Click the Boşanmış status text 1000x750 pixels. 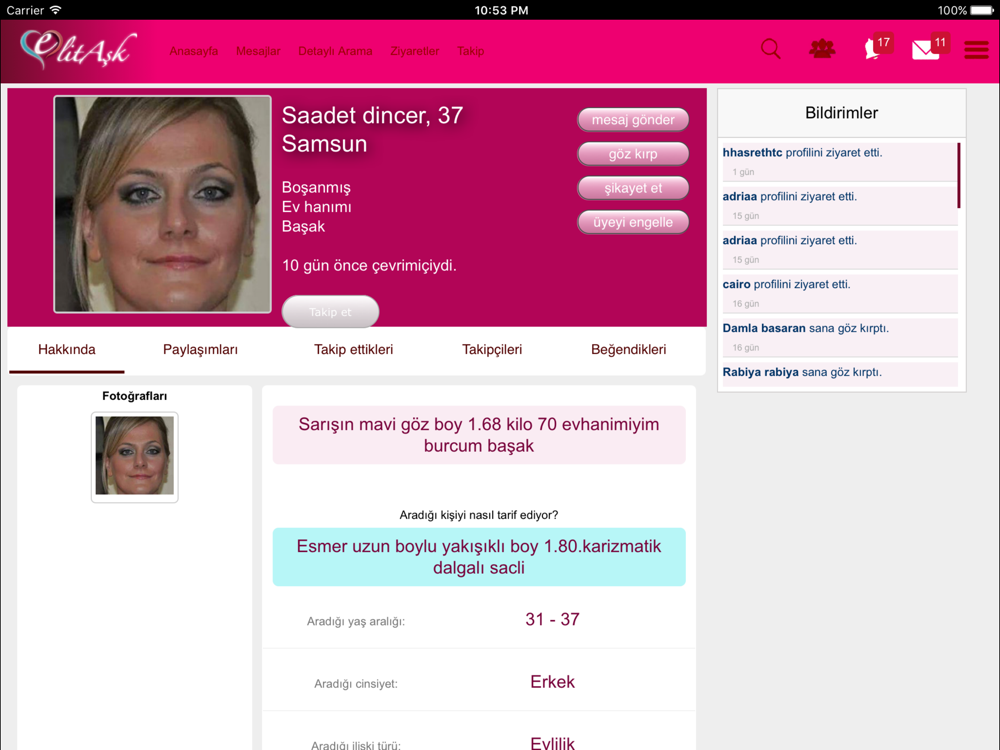316,188
